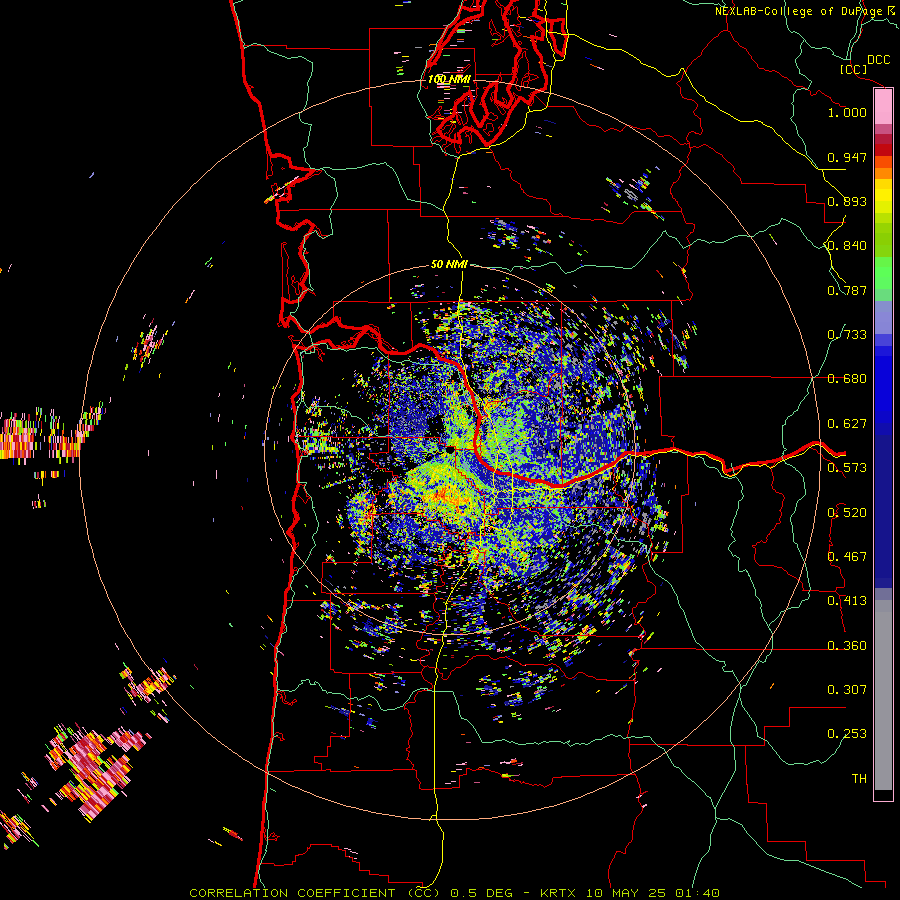
Task: Click the 0.947 legend value
Action: pos(847,157)
